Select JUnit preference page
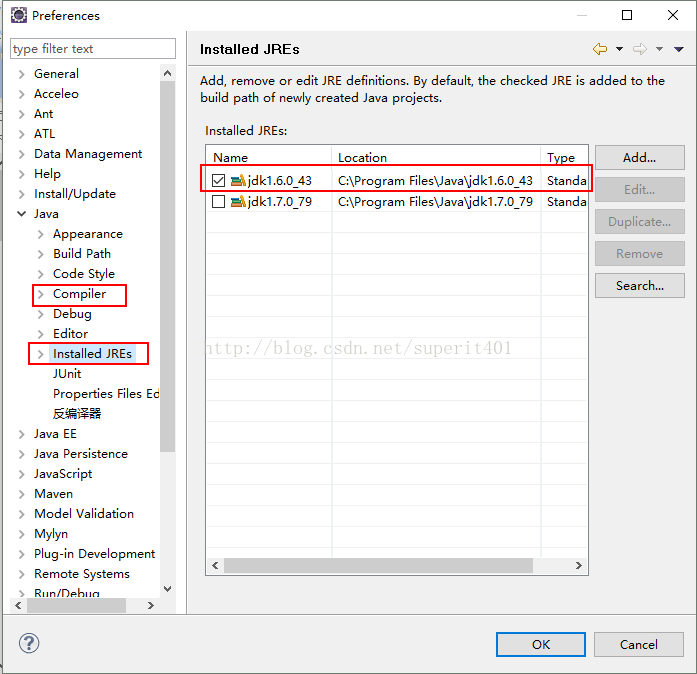Image resolution: width=697 pixels, height=674 pixels. pyautogui.click(x=67, y=373)
